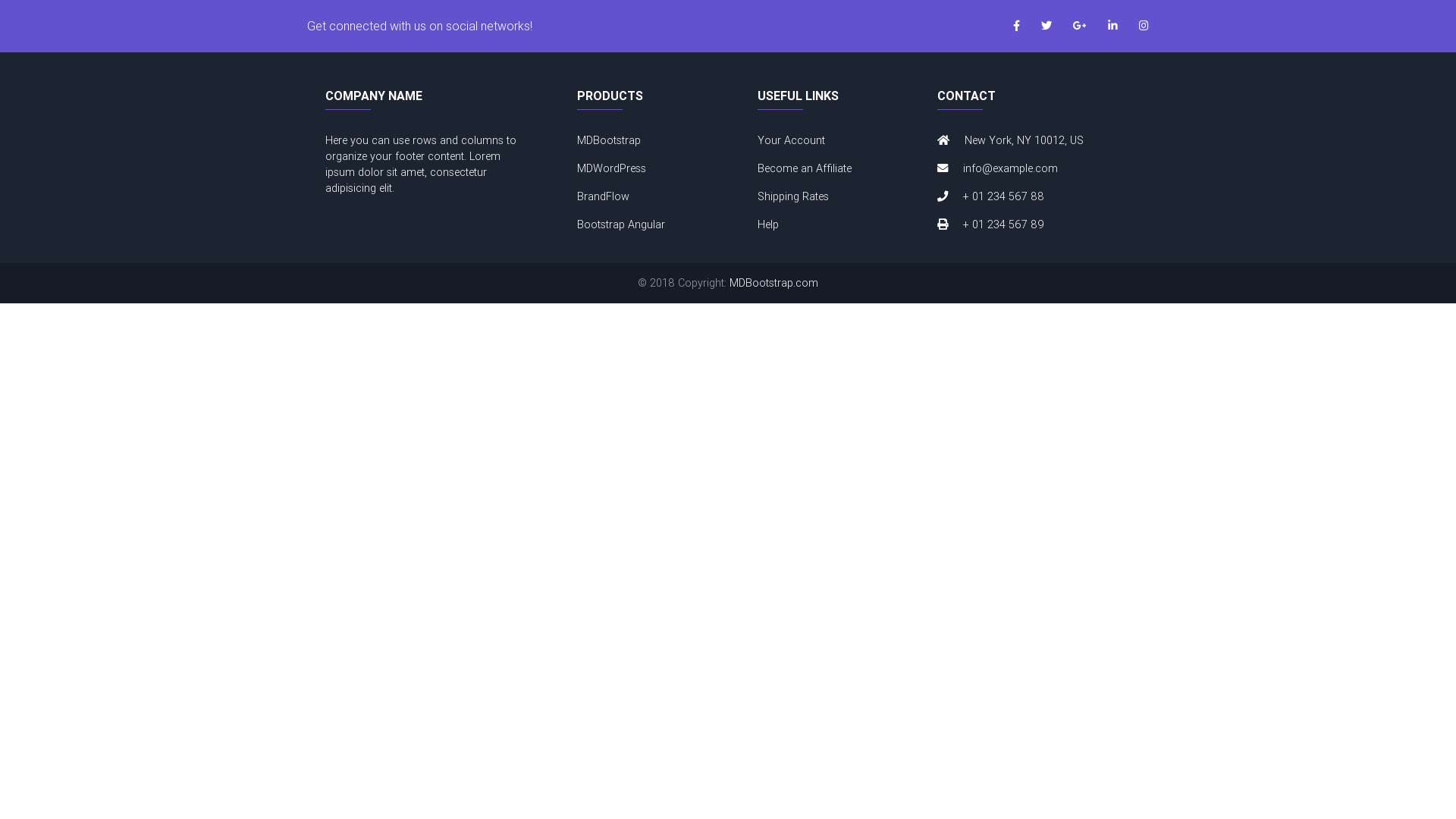
Task: Open the MDWordPress link
Action: (x=611, y=168)
